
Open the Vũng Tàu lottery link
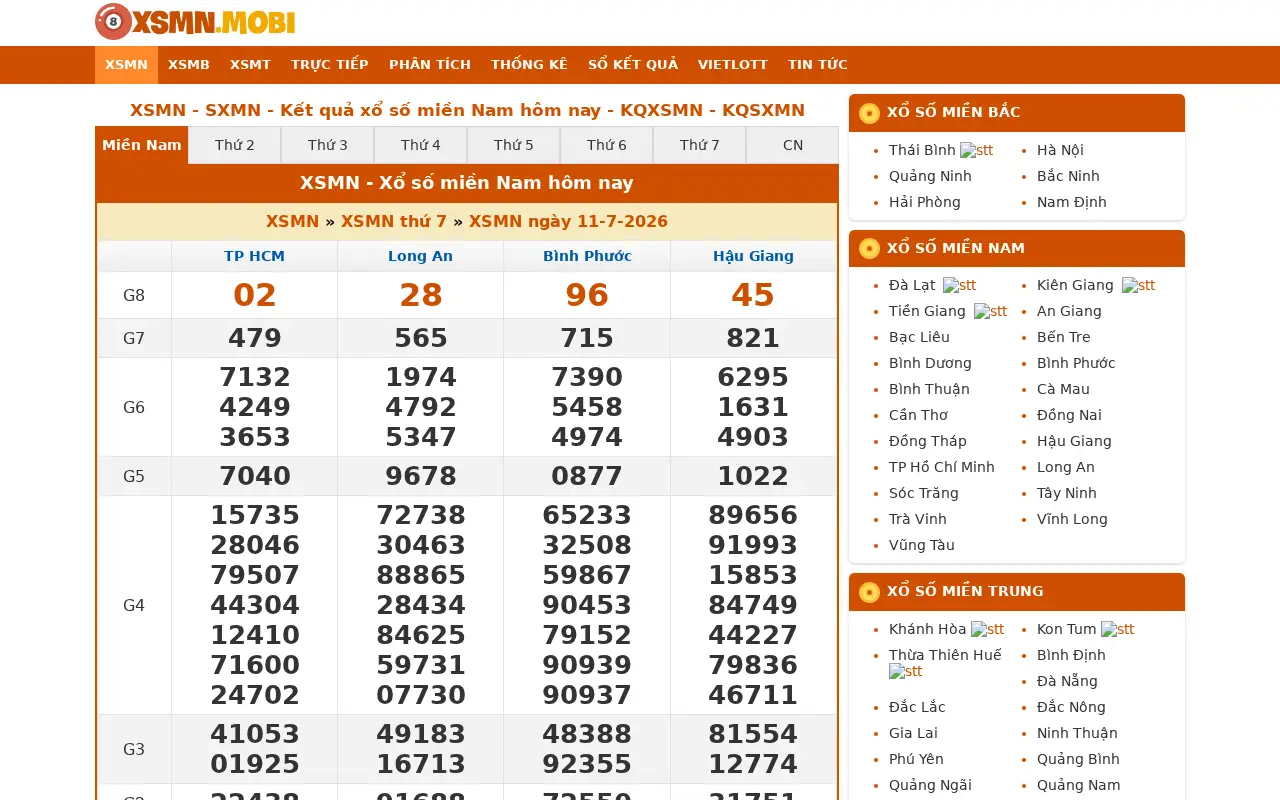point(922,545)
